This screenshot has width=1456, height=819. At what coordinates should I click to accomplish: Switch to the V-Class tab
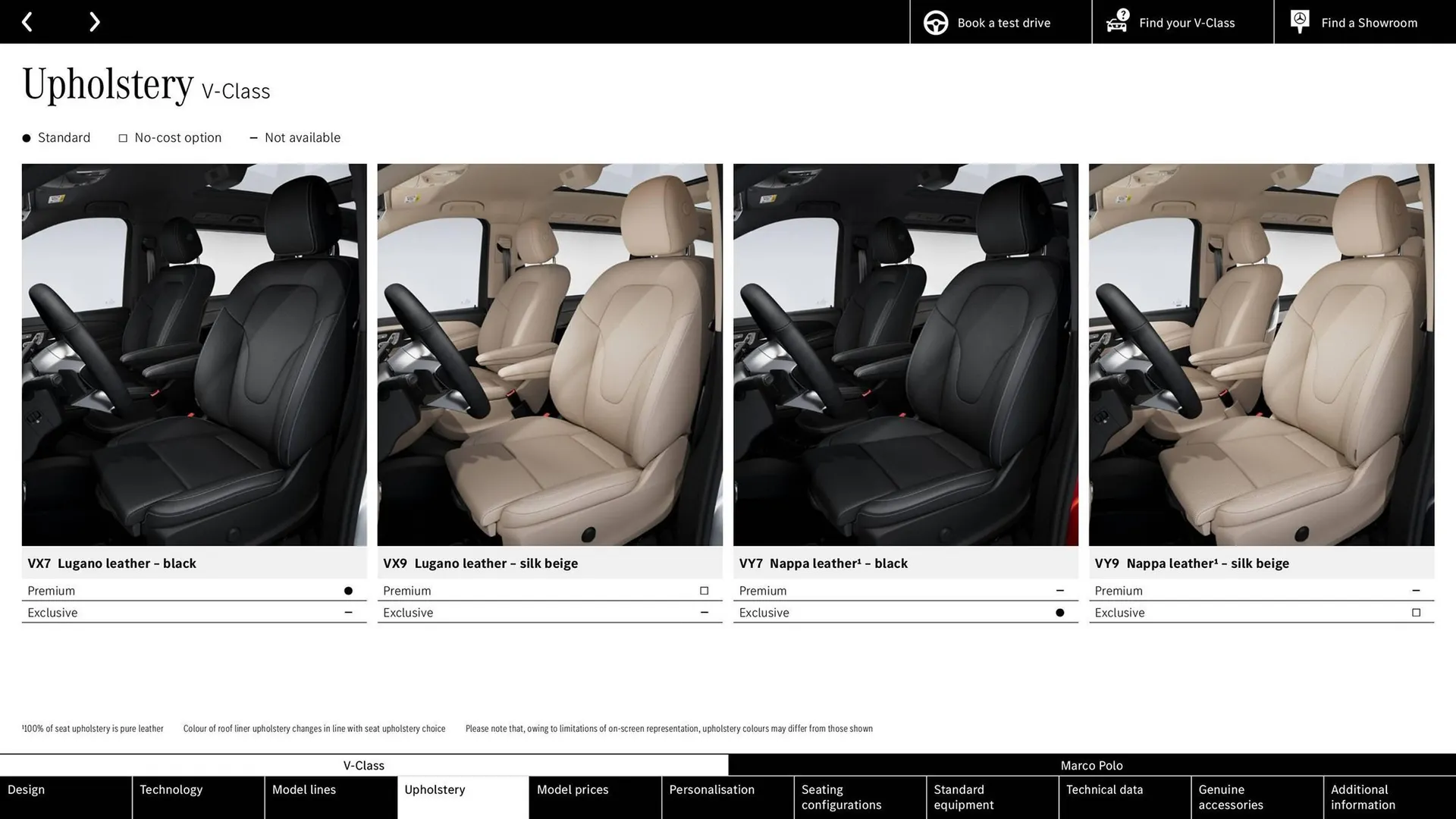(x=364, y=765)
